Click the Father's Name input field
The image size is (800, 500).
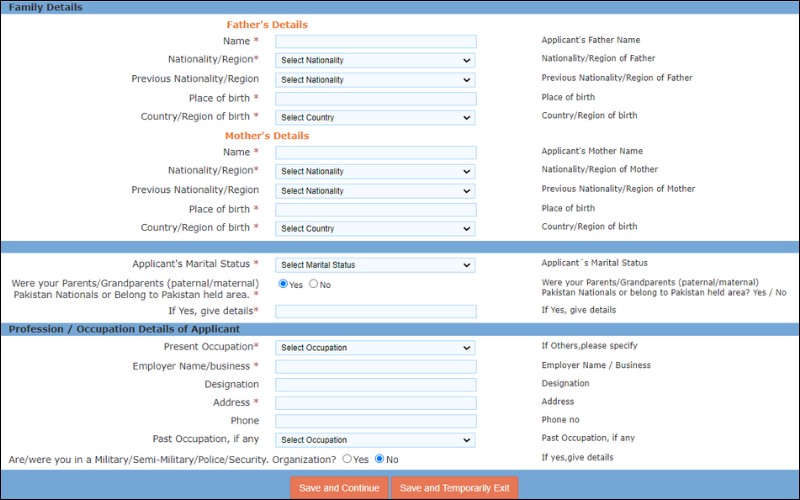(x=375, y=41)
